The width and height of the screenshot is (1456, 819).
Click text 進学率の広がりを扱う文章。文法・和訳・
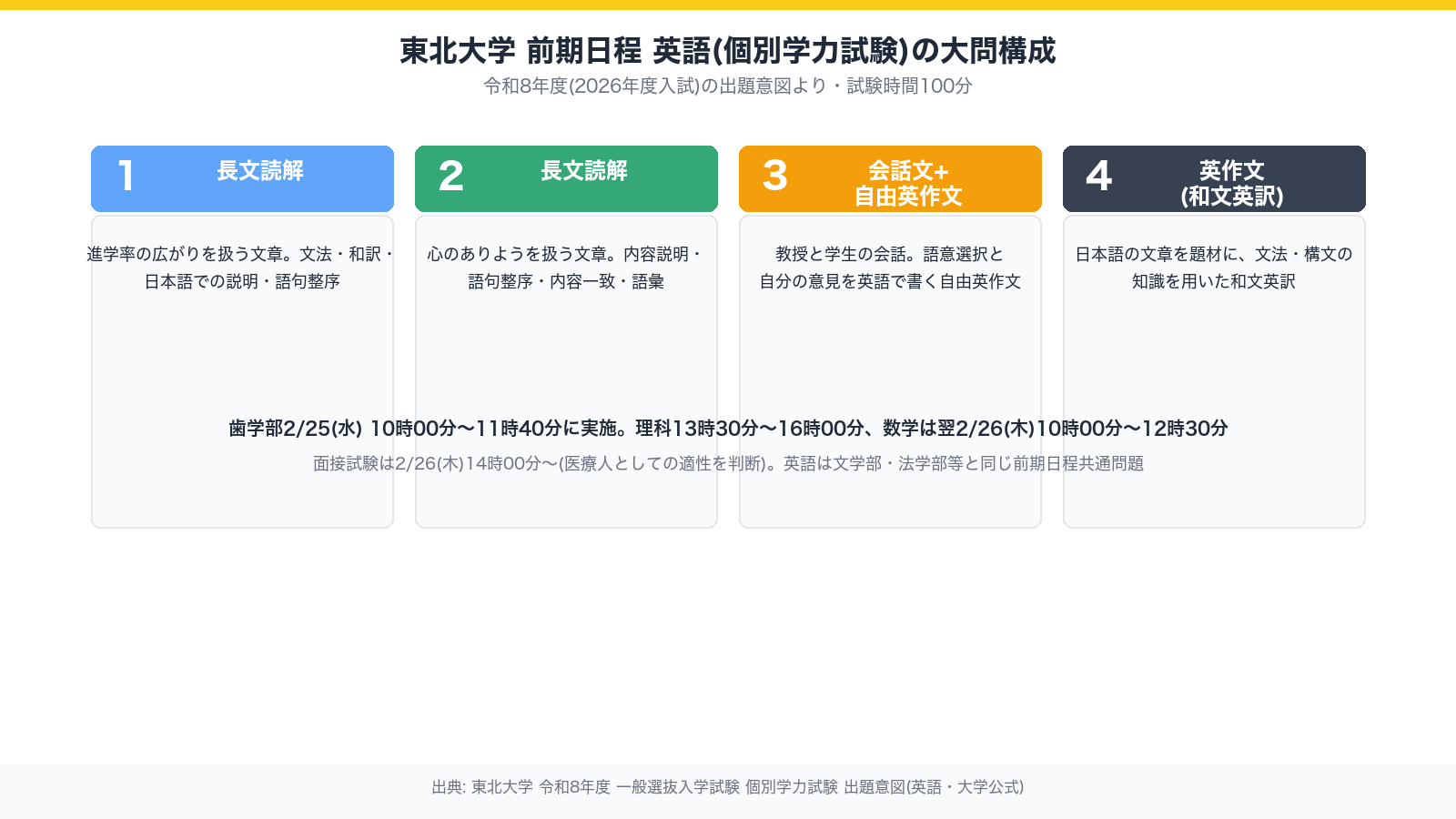point(242,254)
